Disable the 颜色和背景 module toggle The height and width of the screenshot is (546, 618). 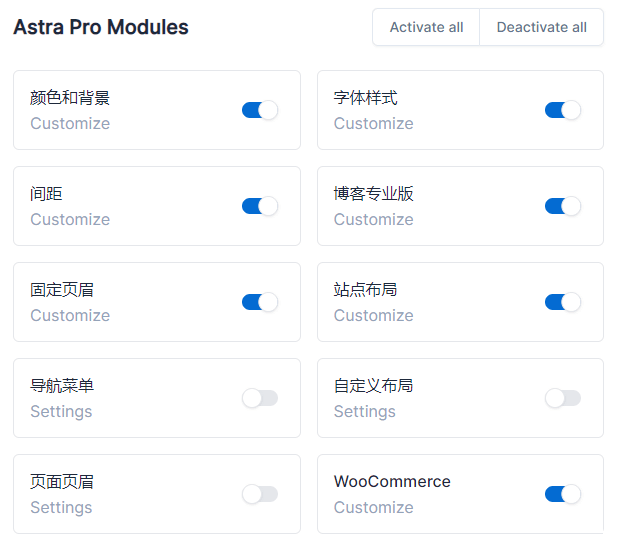260,110
